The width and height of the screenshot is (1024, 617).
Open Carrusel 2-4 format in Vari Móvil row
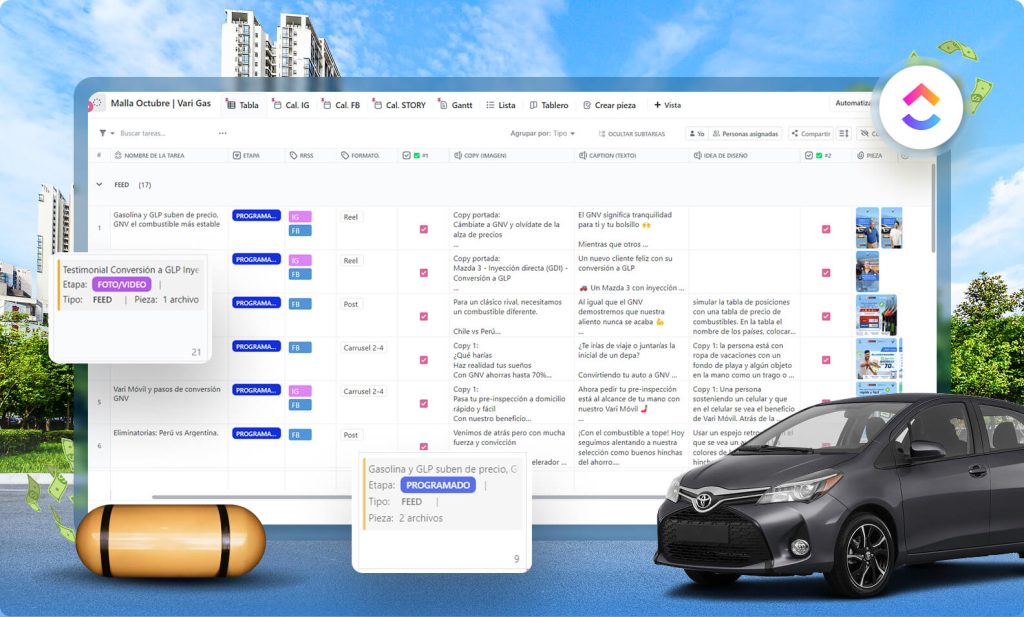[x=363, y=391]
